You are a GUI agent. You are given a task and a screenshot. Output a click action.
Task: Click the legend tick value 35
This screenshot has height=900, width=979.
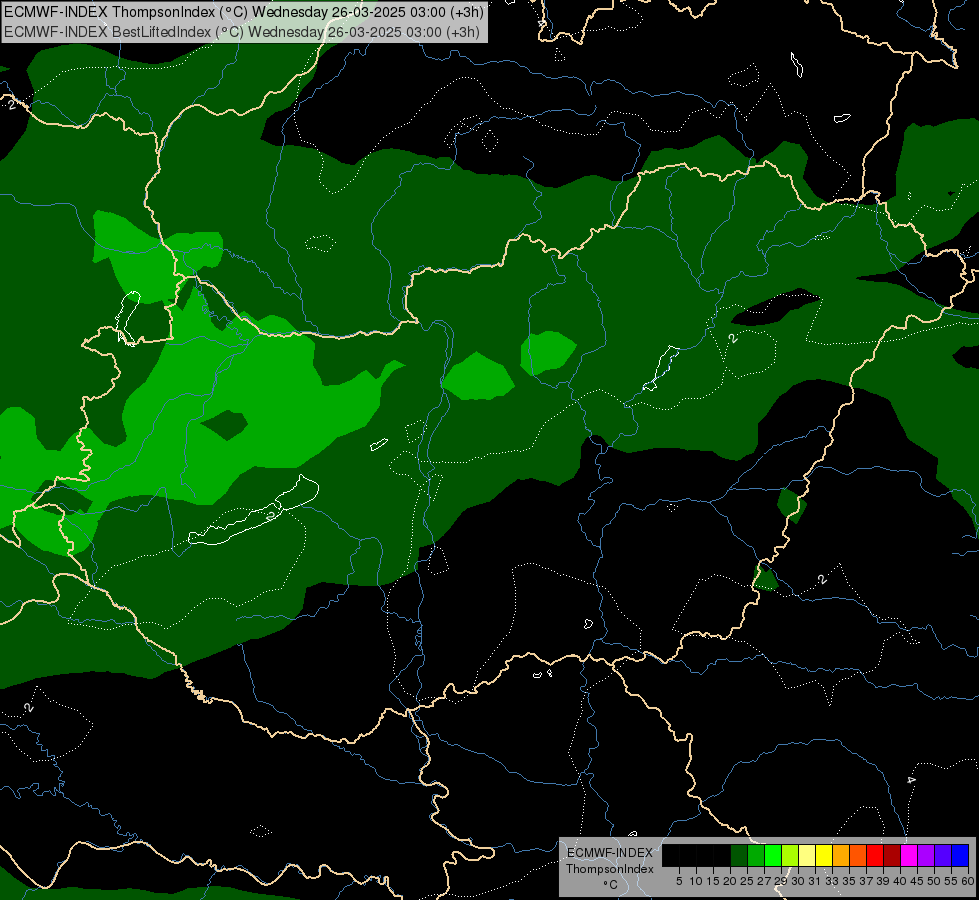[849, 881]
